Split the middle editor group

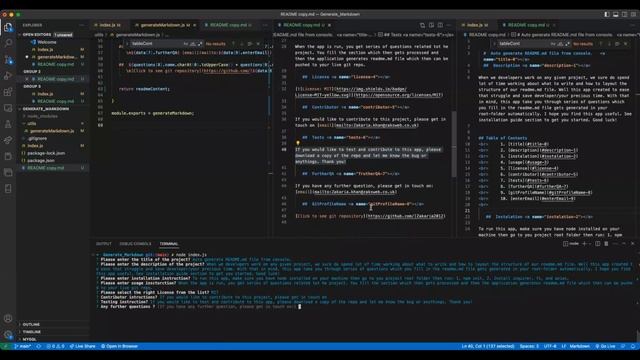(x=440, y=25)
